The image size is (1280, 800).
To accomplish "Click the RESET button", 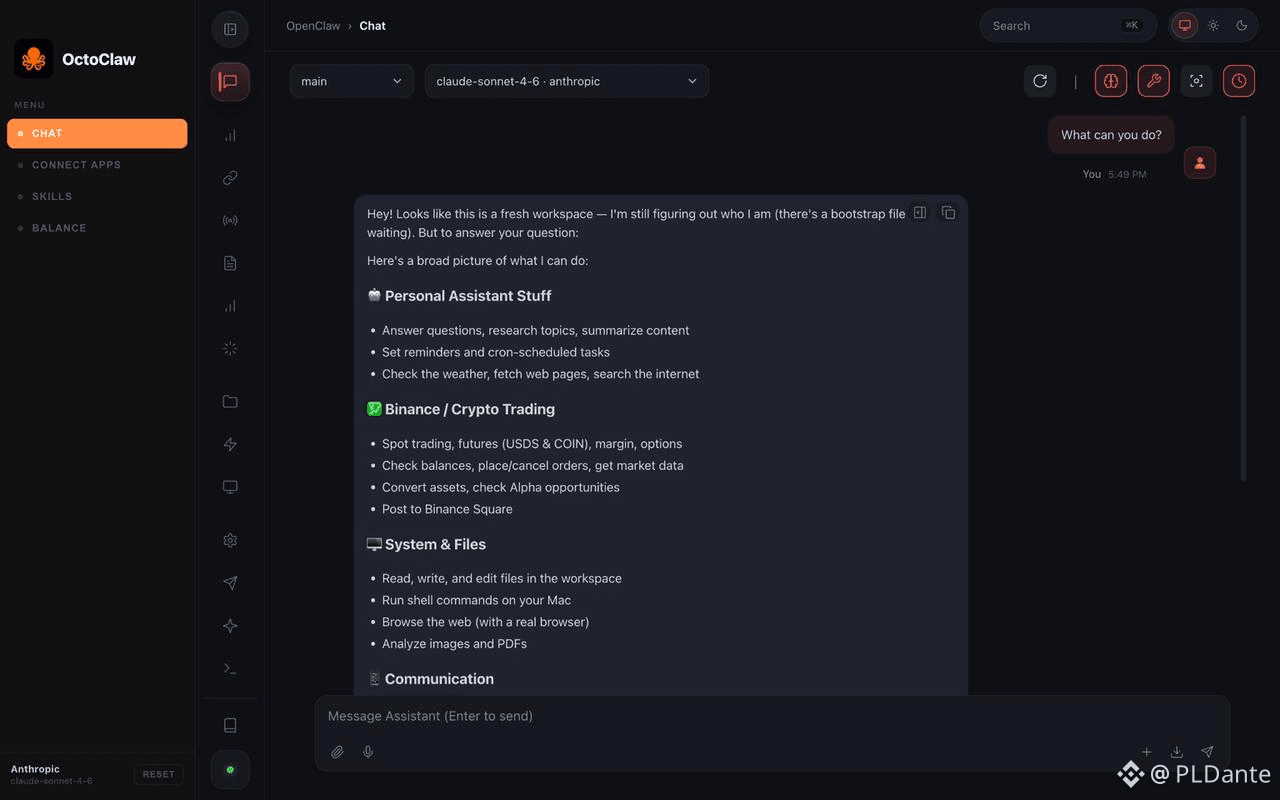I will 158,774.
